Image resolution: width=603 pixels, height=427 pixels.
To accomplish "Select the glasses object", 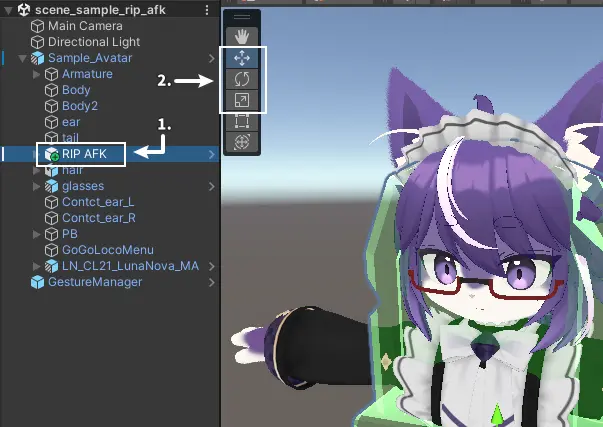I will pyautogui.click(x=83, y=186).
